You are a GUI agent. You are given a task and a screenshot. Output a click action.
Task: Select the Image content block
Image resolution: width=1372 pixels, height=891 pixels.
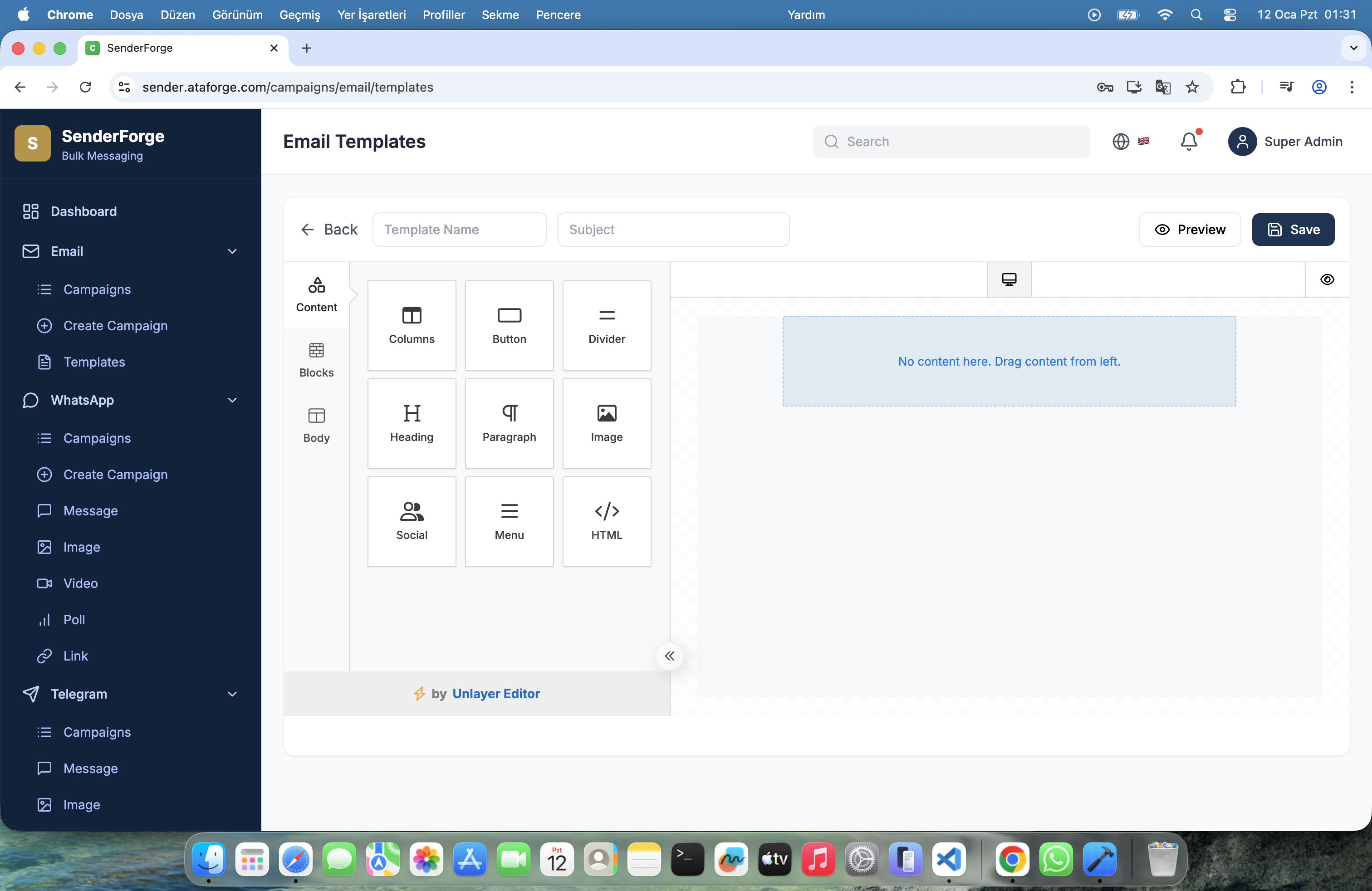coord(607,424)
